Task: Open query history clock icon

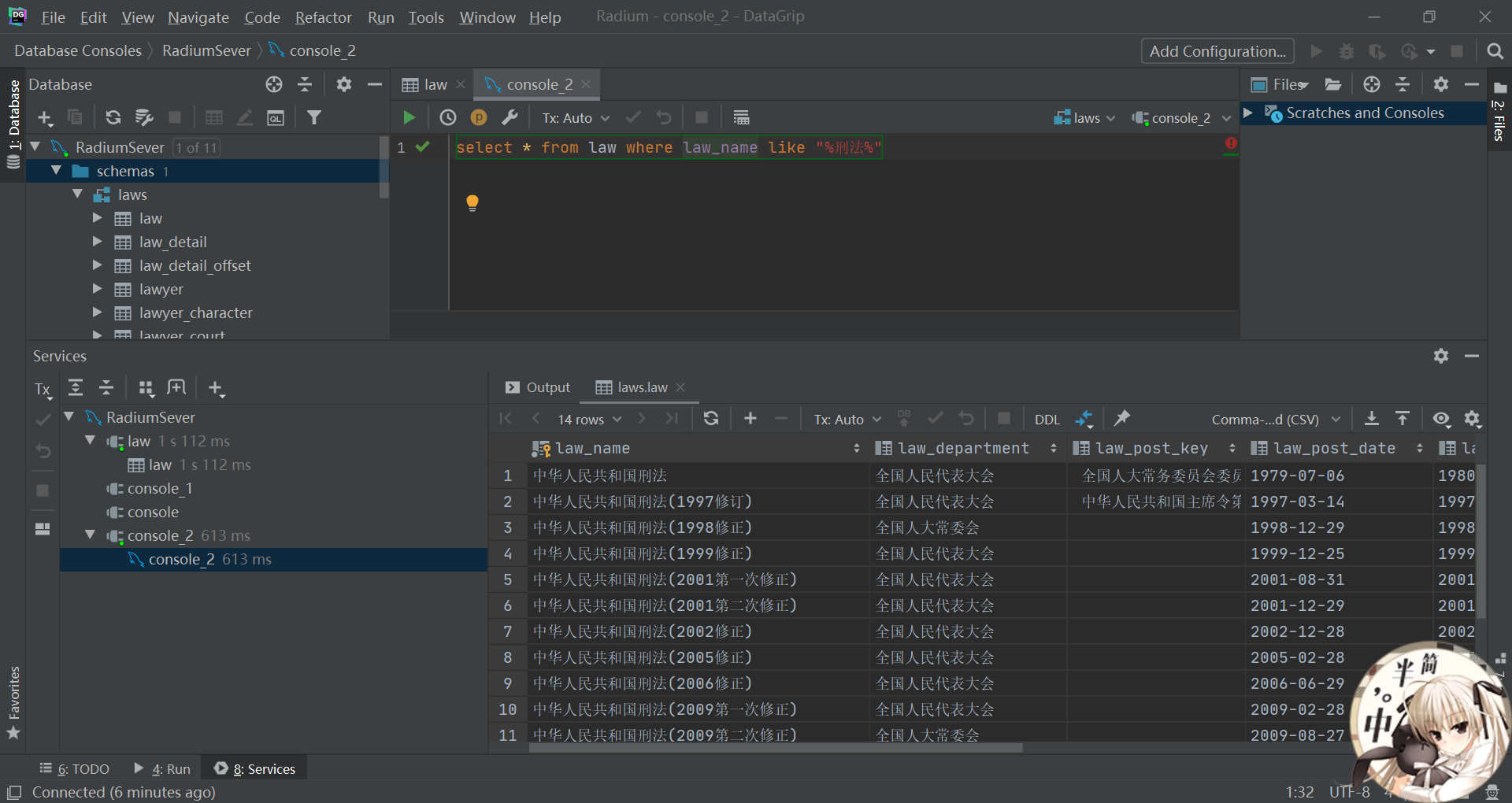Action: (x=448, y=117)
